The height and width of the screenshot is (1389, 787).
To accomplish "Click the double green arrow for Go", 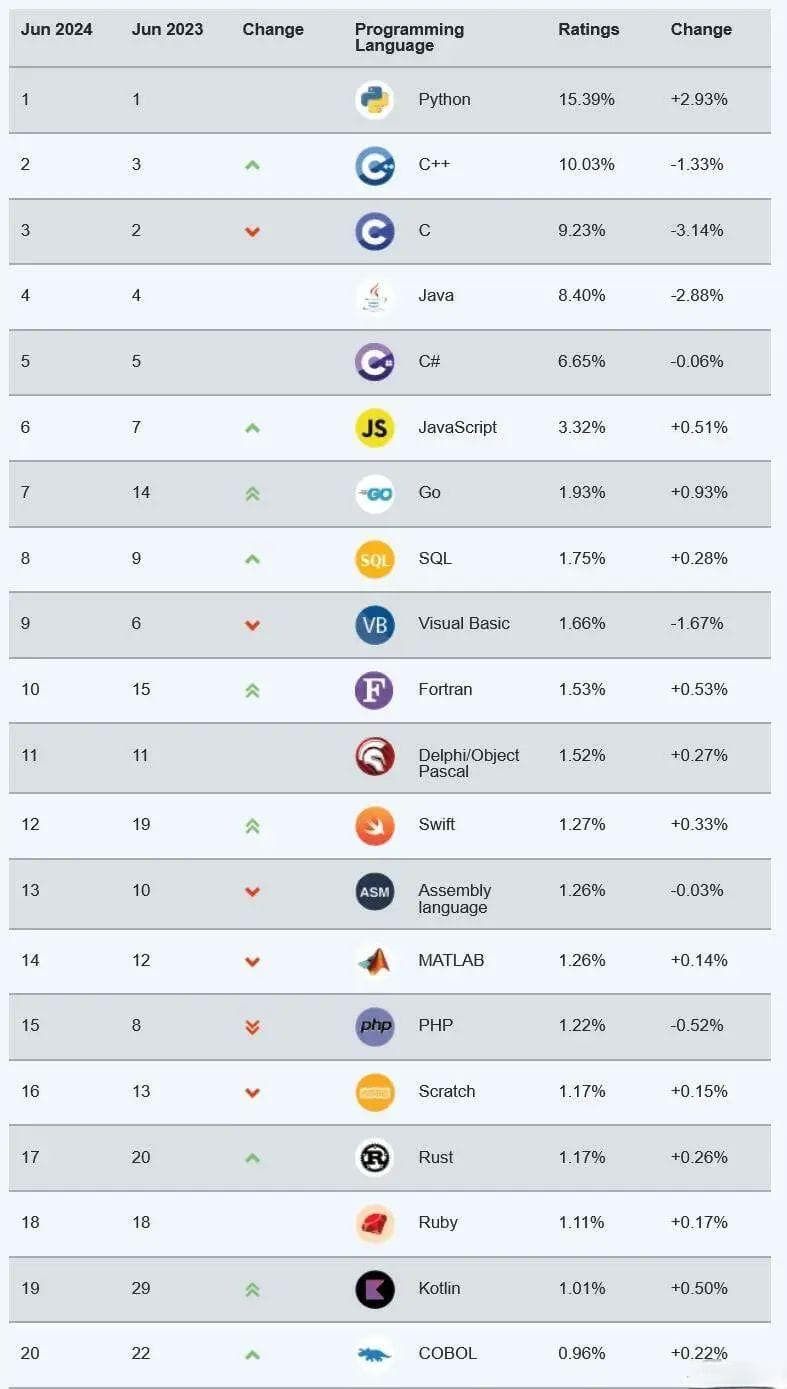I will coord(252,493).
